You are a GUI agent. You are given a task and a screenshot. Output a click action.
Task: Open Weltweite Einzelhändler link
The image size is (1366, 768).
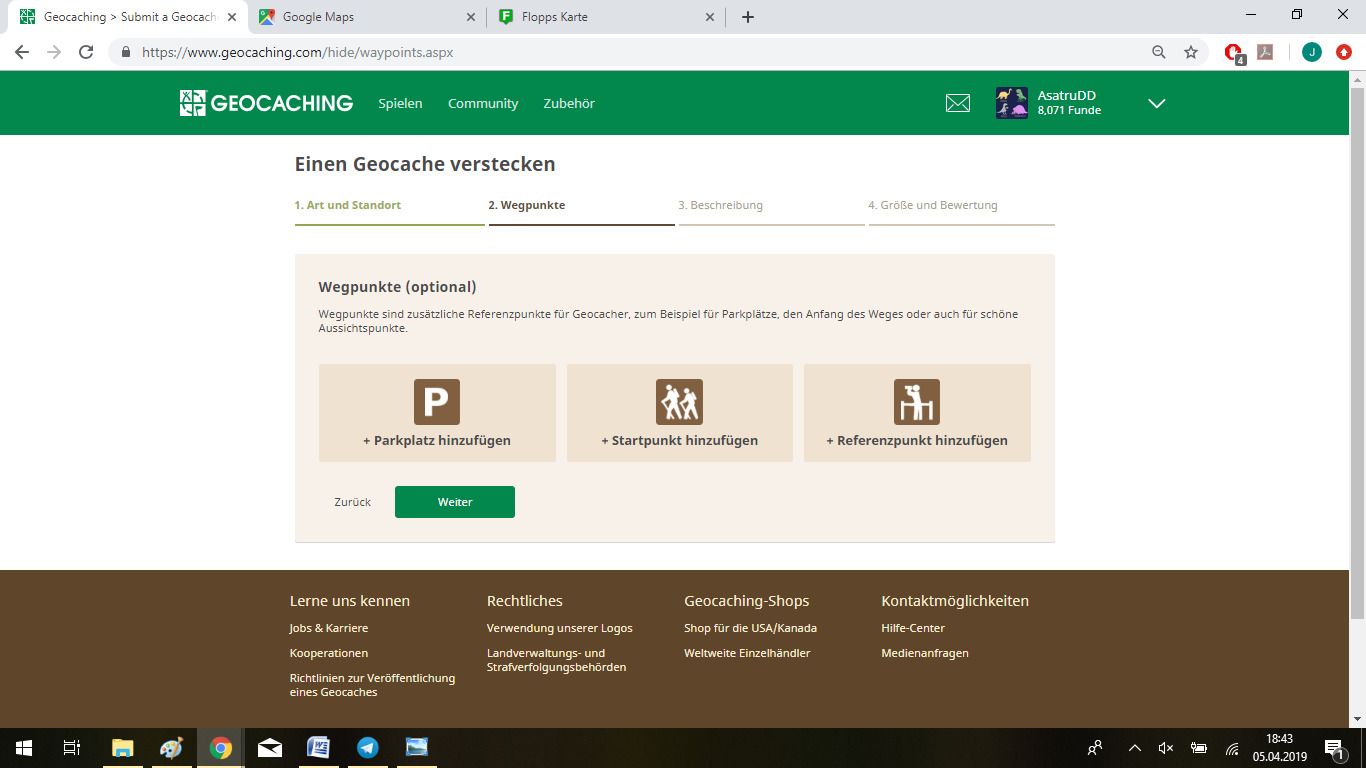747,653
